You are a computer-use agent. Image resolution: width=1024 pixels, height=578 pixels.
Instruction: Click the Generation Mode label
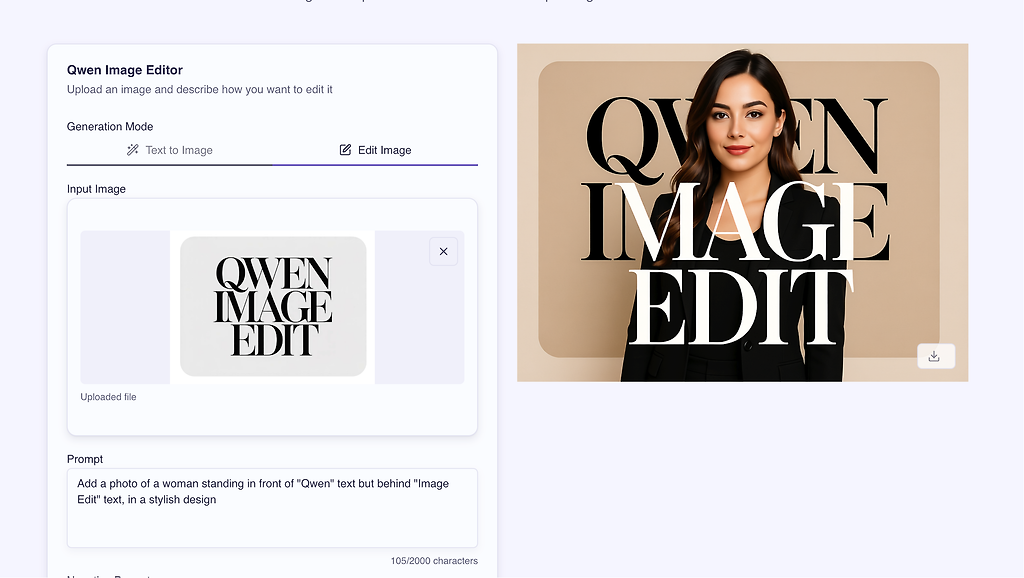click(x=110, y=127)
